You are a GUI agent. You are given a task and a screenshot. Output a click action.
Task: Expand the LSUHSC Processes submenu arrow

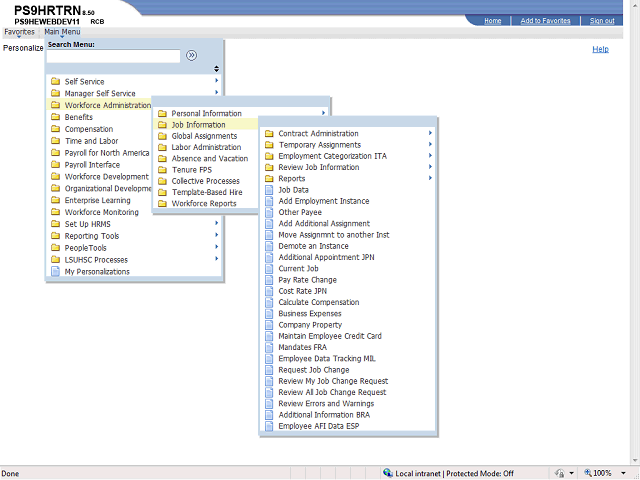coord(217,259)
